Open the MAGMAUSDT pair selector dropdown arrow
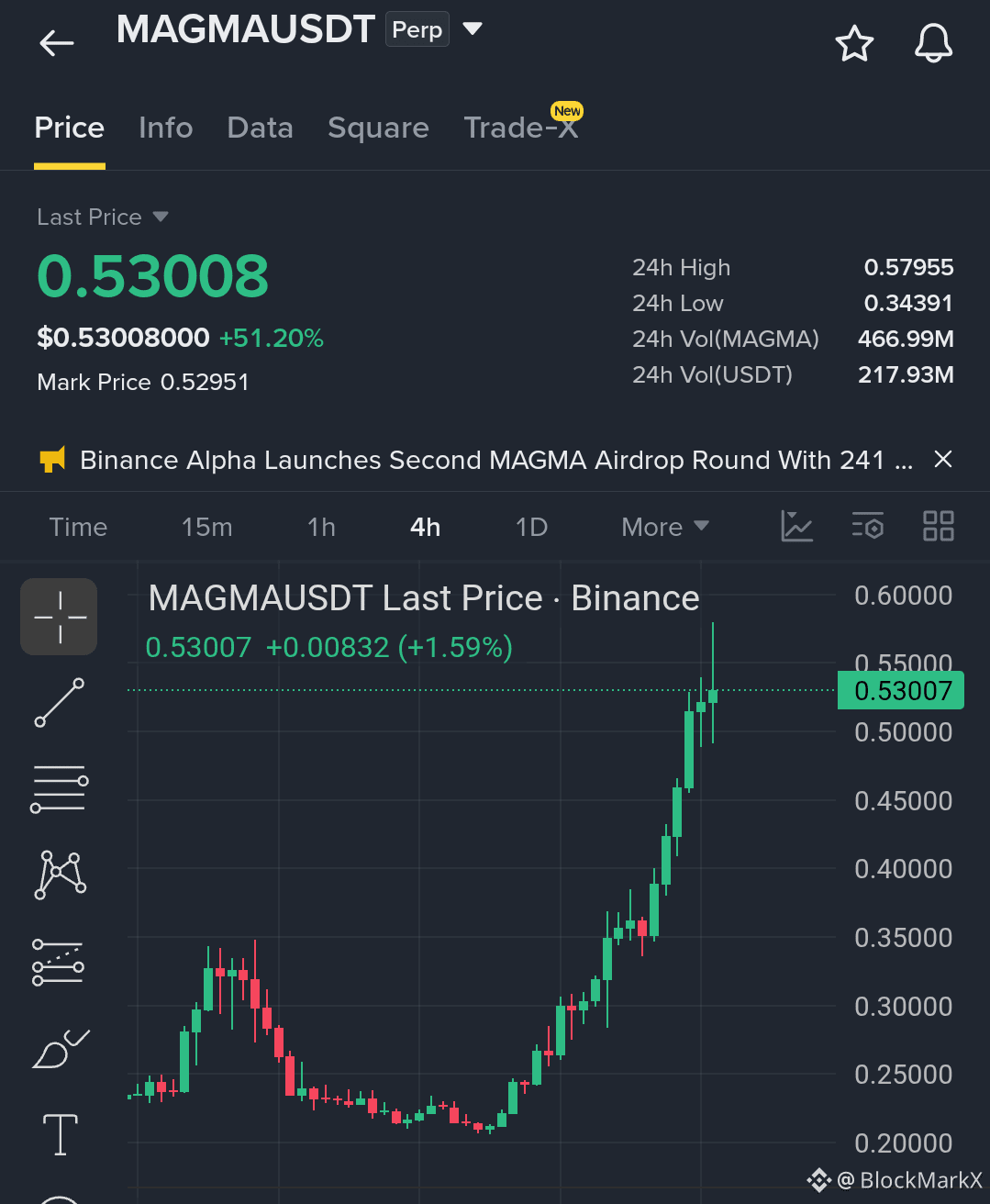 pyautogui.click(x=472, y=29)
